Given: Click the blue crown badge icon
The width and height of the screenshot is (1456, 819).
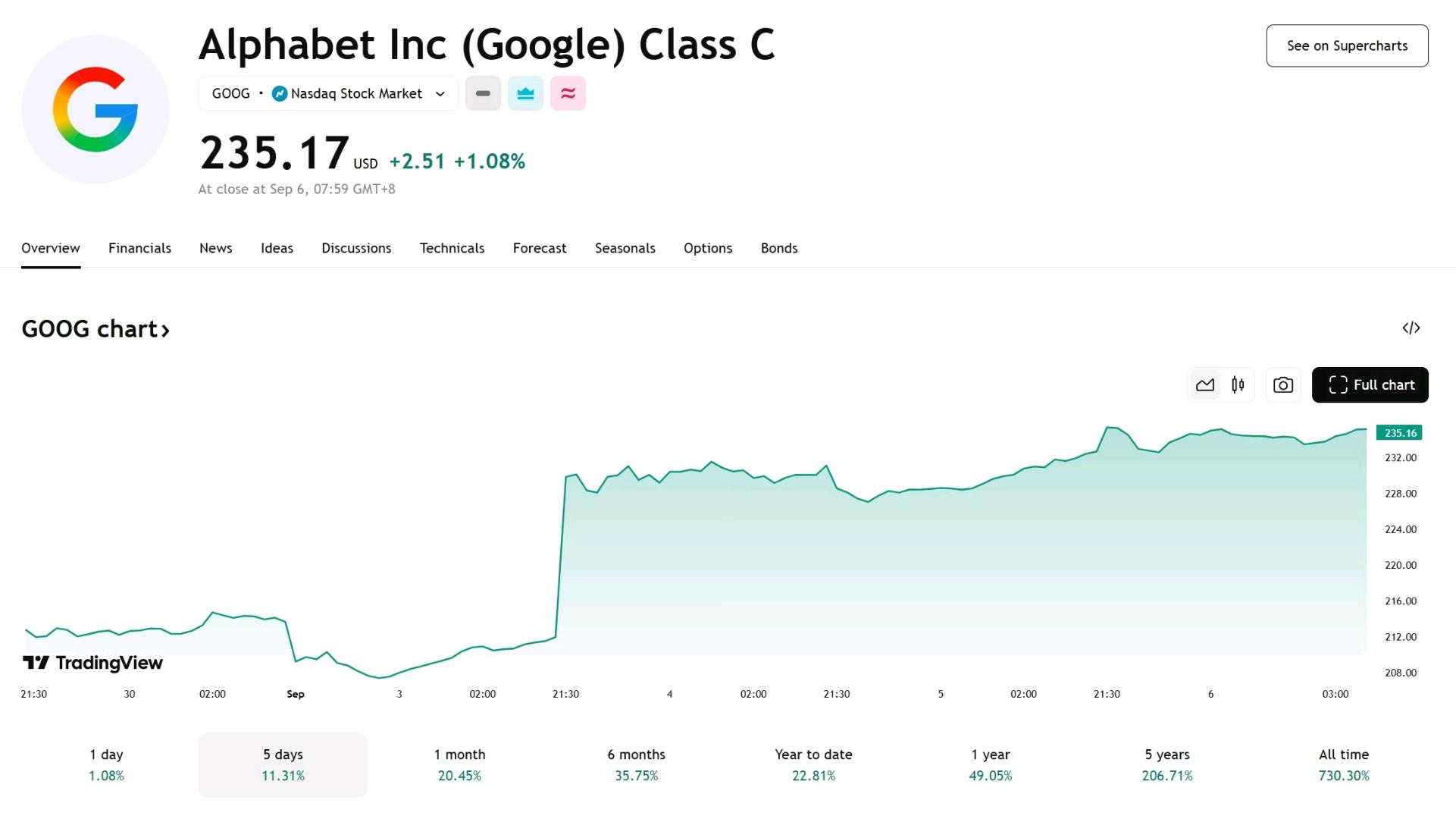Looking at the screenshot, I should [525, 93].
